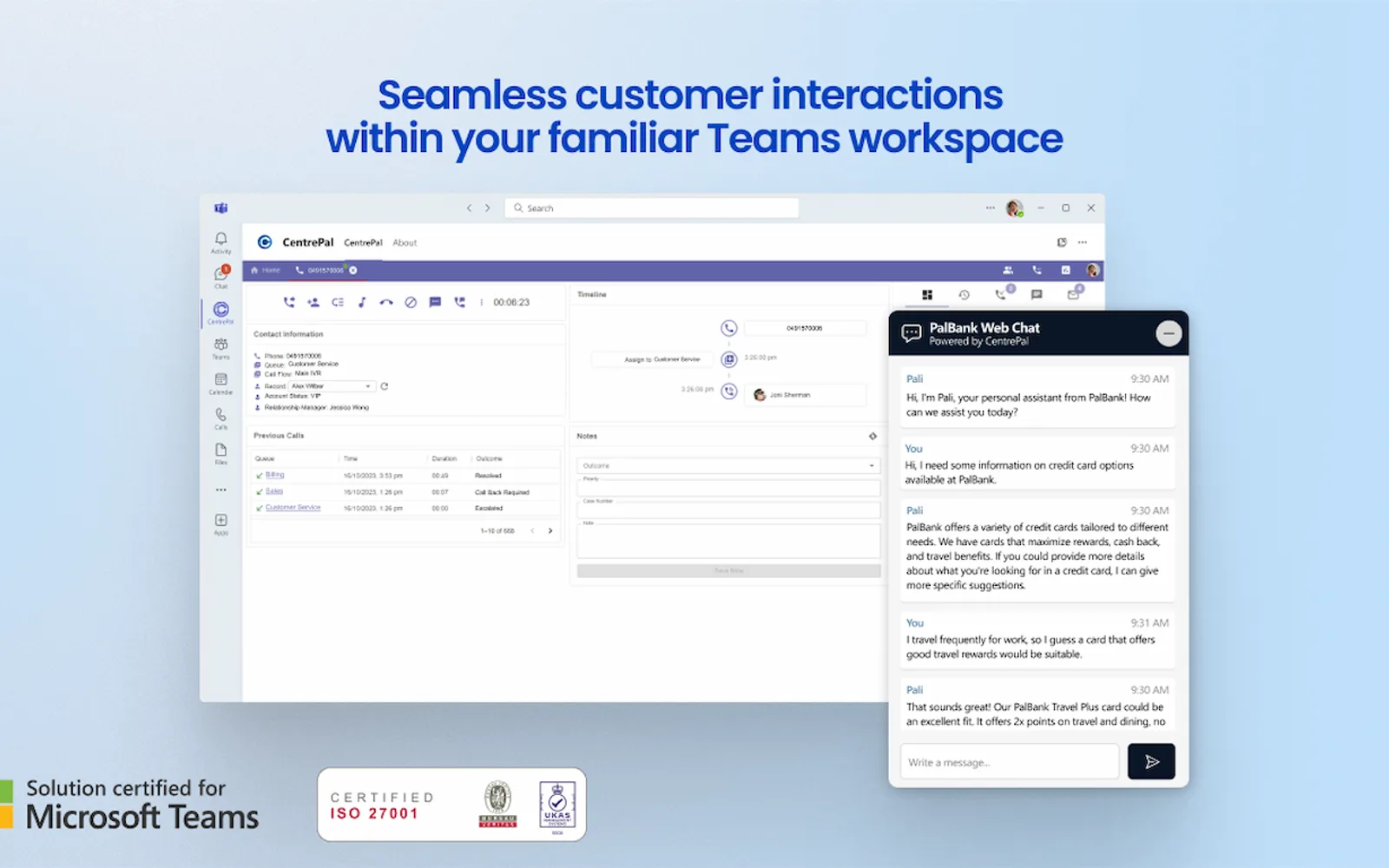Open Files in the Teams sidebar
Screen dimensions: 1389x868
click(221, 454)
